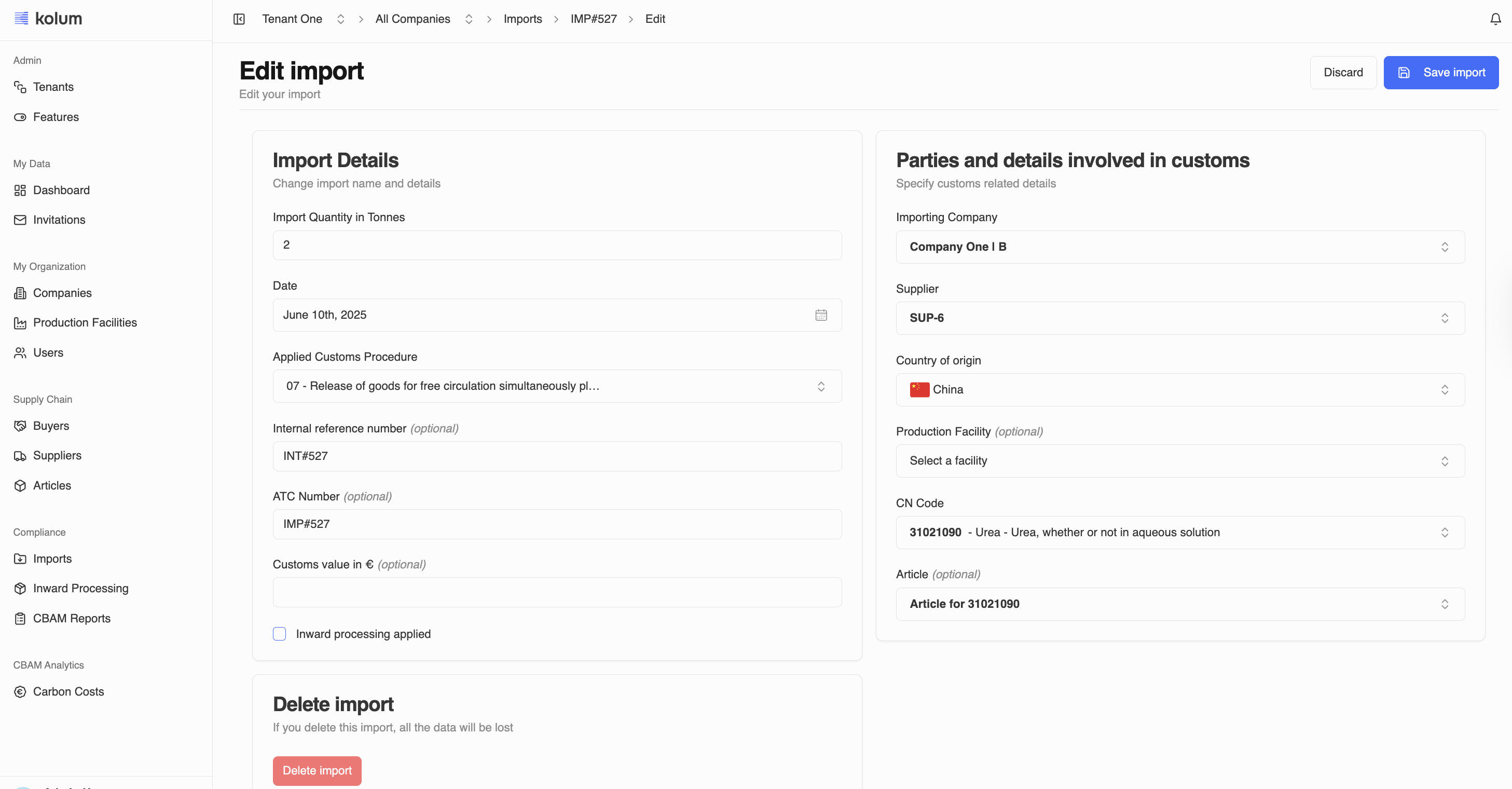Screen dimensions: 1512x789
Task: Click the Suppliers truck icon in the sidebar
Action: pos(21,456)
